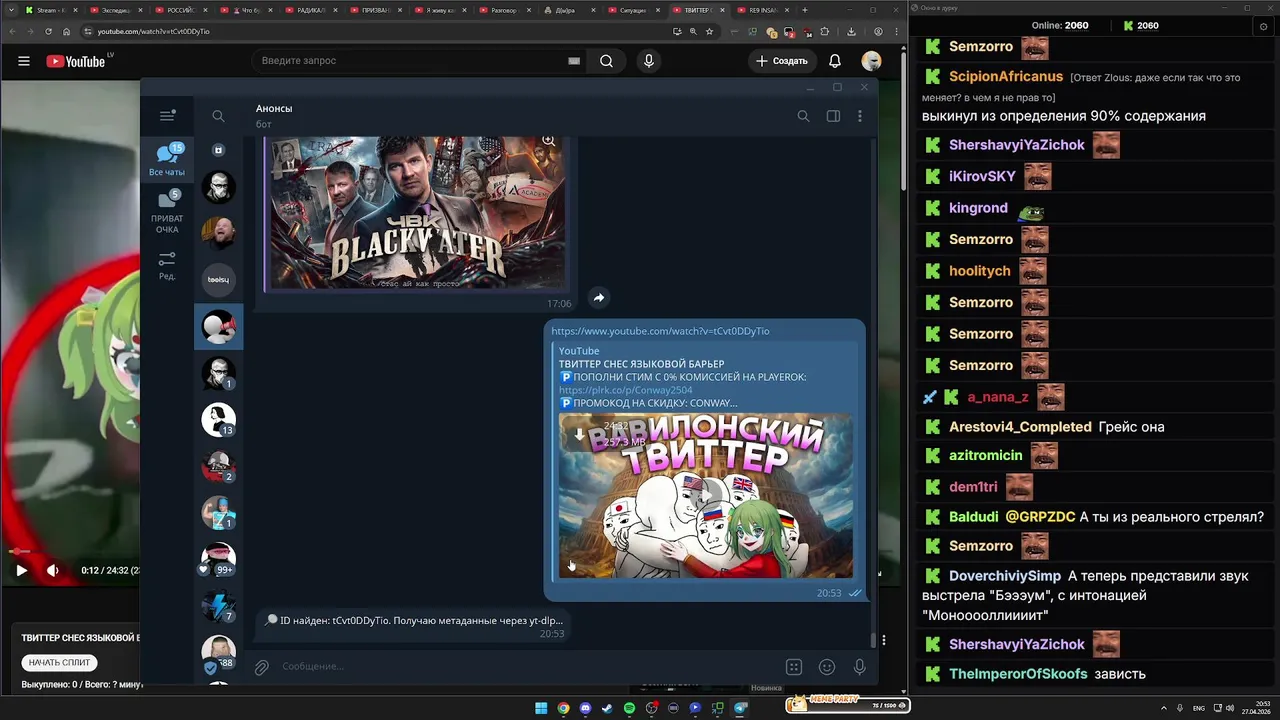
Task: Open the Meme Party taskbar widget
Action: click(x=848, y=705)
